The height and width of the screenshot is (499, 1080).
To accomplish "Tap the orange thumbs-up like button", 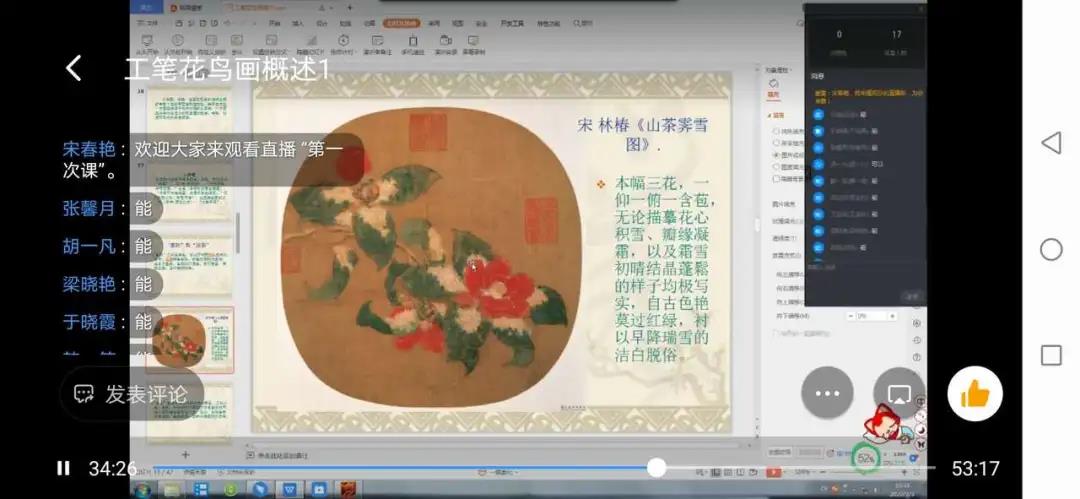I will (975, 394).
